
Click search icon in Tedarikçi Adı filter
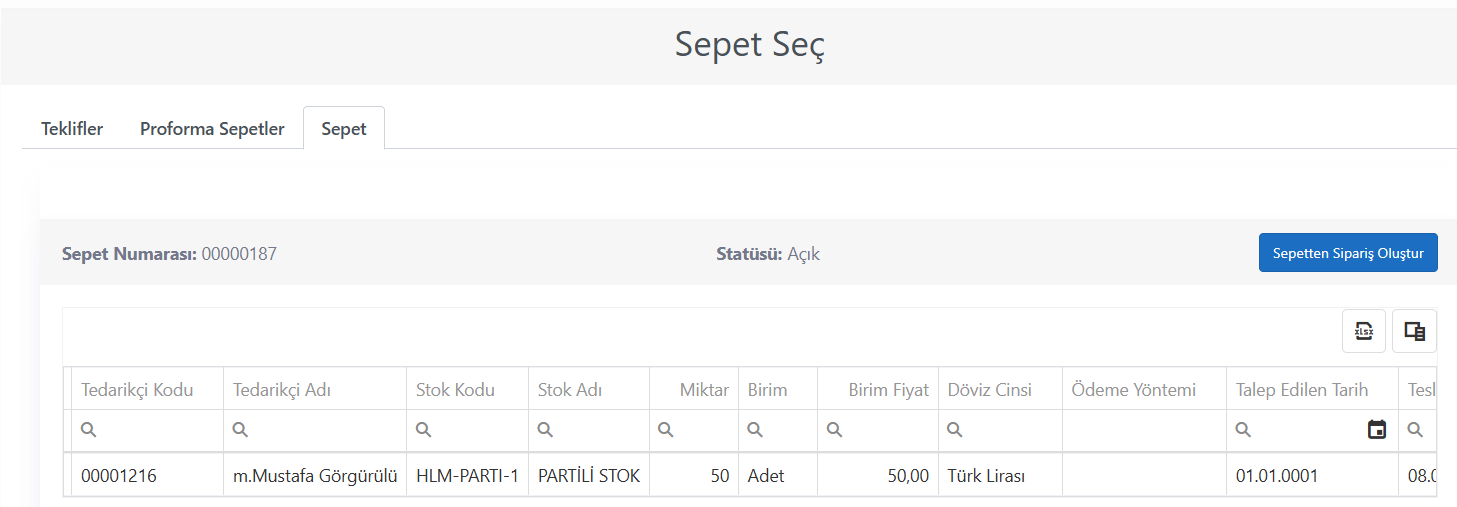240,430
